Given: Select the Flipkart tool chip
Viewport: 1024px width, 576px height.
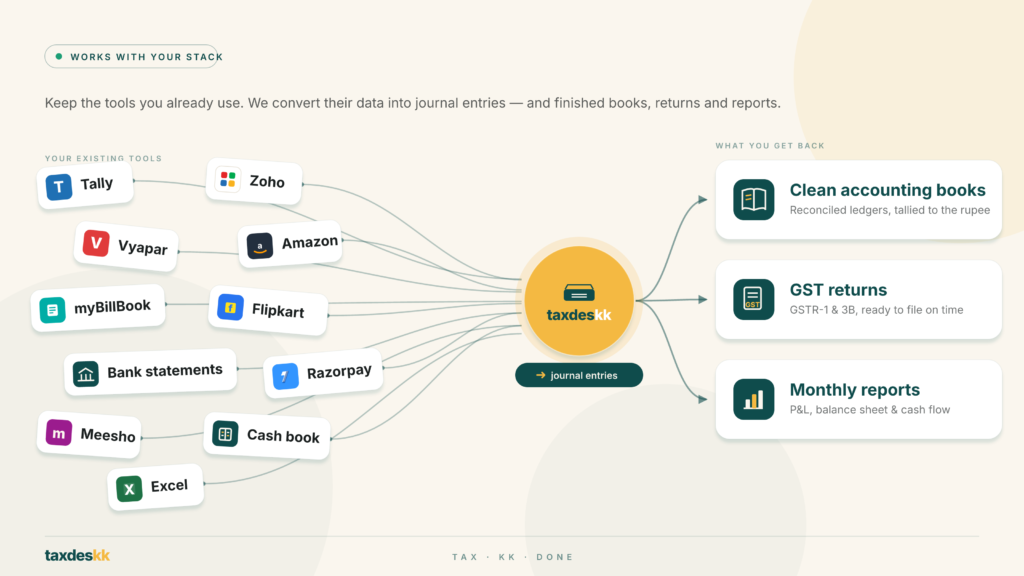Looking at the screenshot, I should (268, 309).
